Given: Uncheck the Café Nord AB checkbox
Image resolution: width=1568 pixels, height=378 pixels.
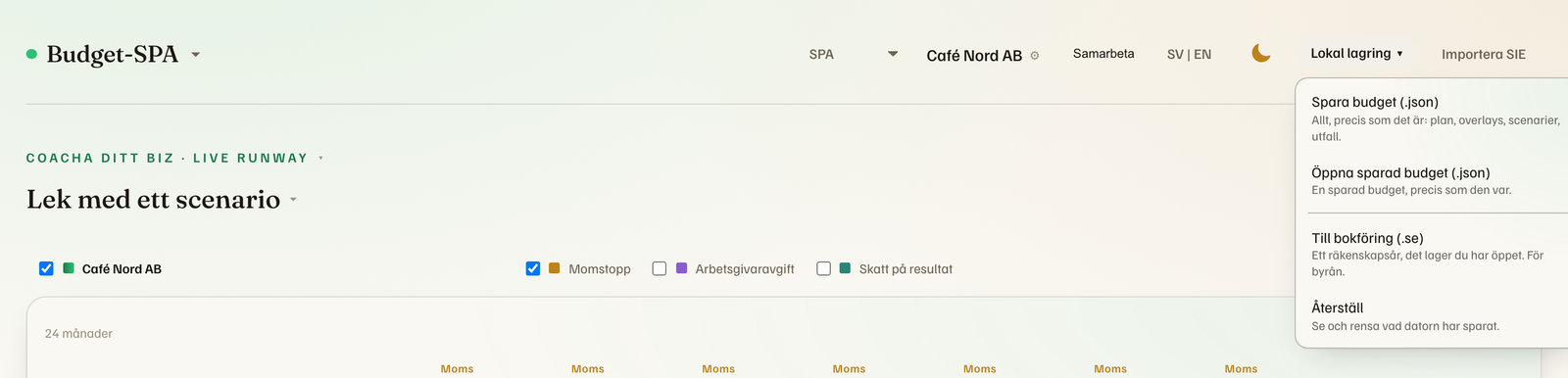Looking at the screenshot, I should coord(46,268).
